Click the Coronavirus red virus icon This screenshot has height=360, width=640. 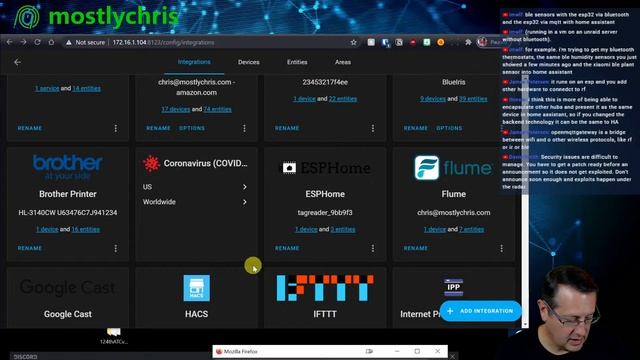151,163
